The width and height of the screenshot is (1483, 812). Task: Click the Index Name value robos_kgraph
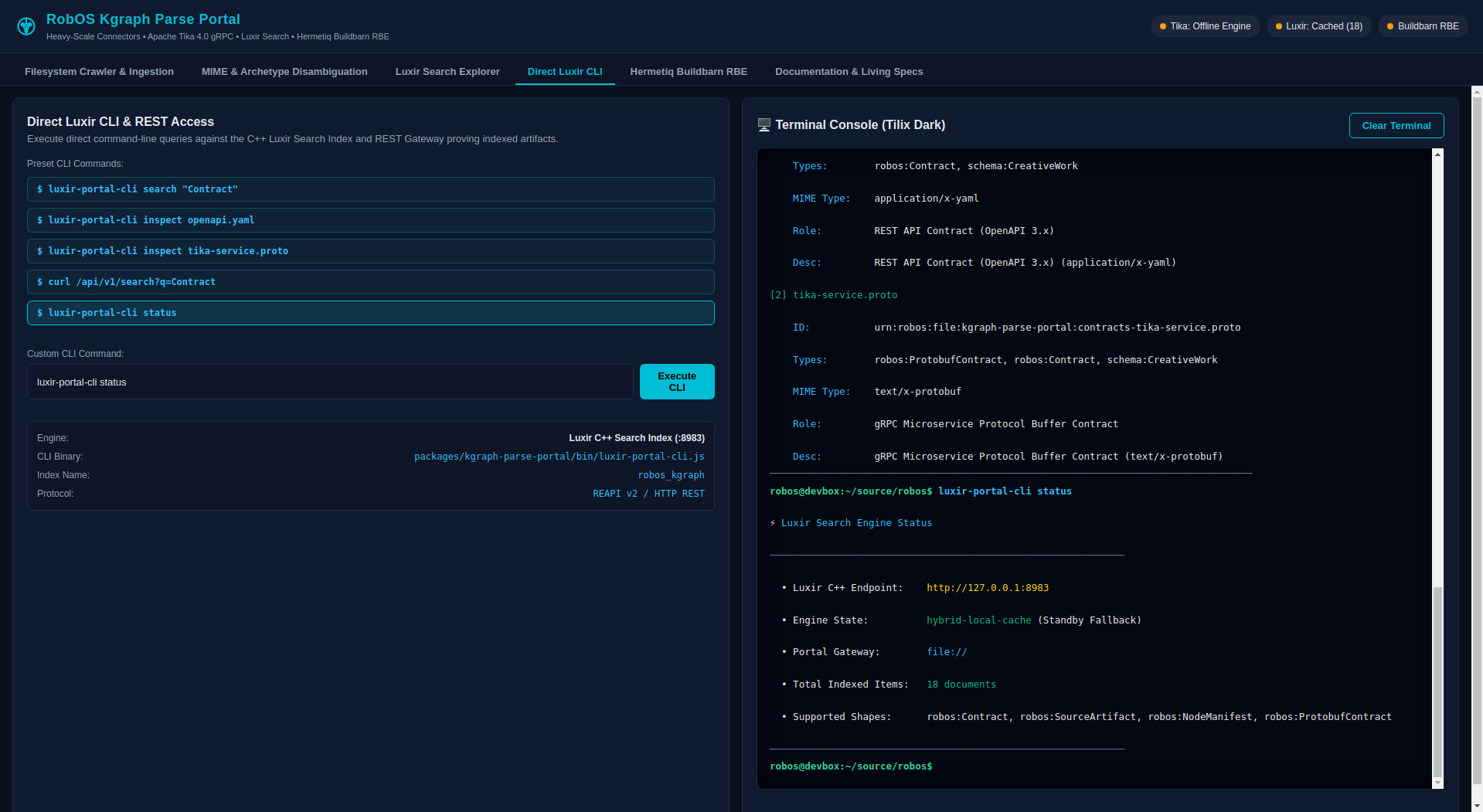[x=671, y=475]
